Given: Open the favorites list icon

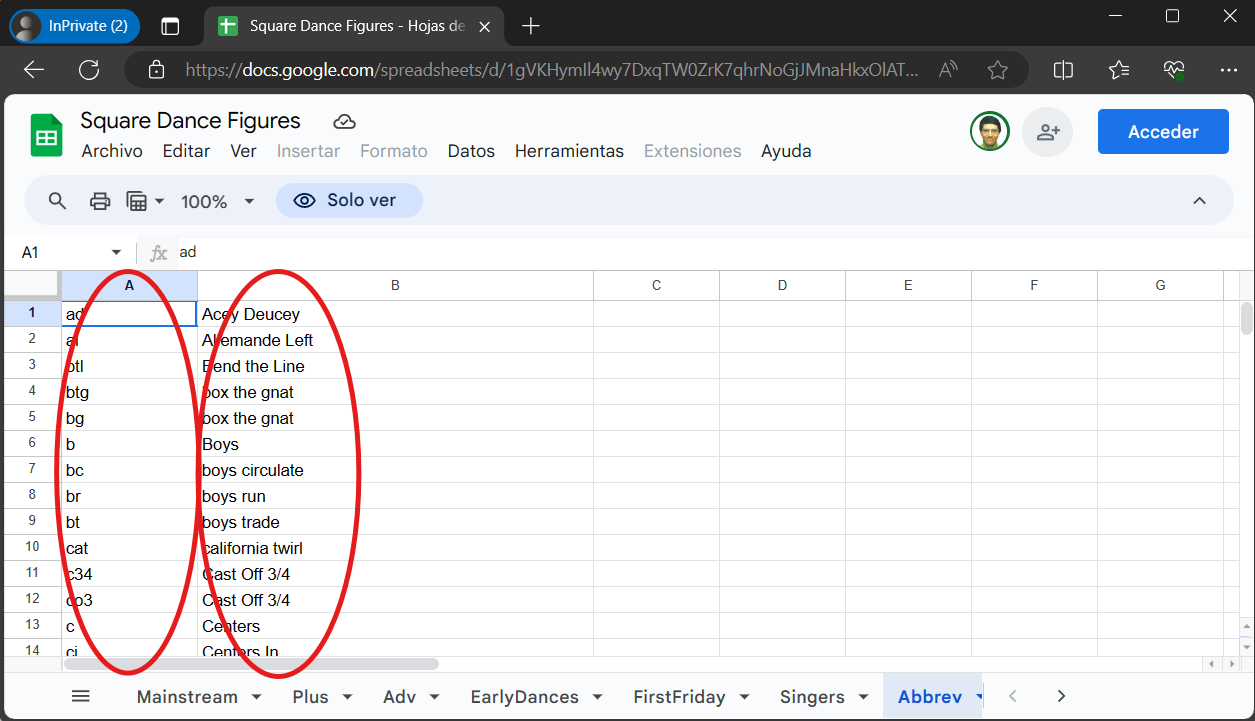Looking at the screenshot, I should (1119, 69).
